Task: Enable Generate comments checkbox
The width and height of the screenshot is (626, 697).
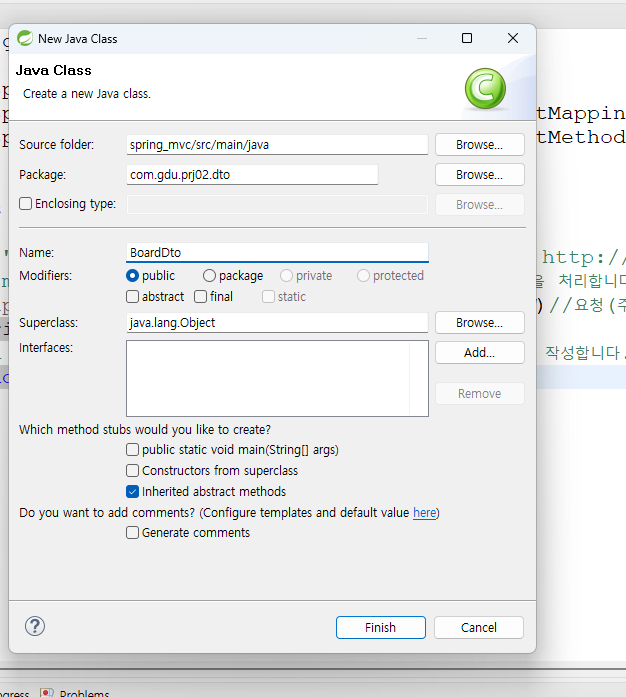Action: click(132, 533)
